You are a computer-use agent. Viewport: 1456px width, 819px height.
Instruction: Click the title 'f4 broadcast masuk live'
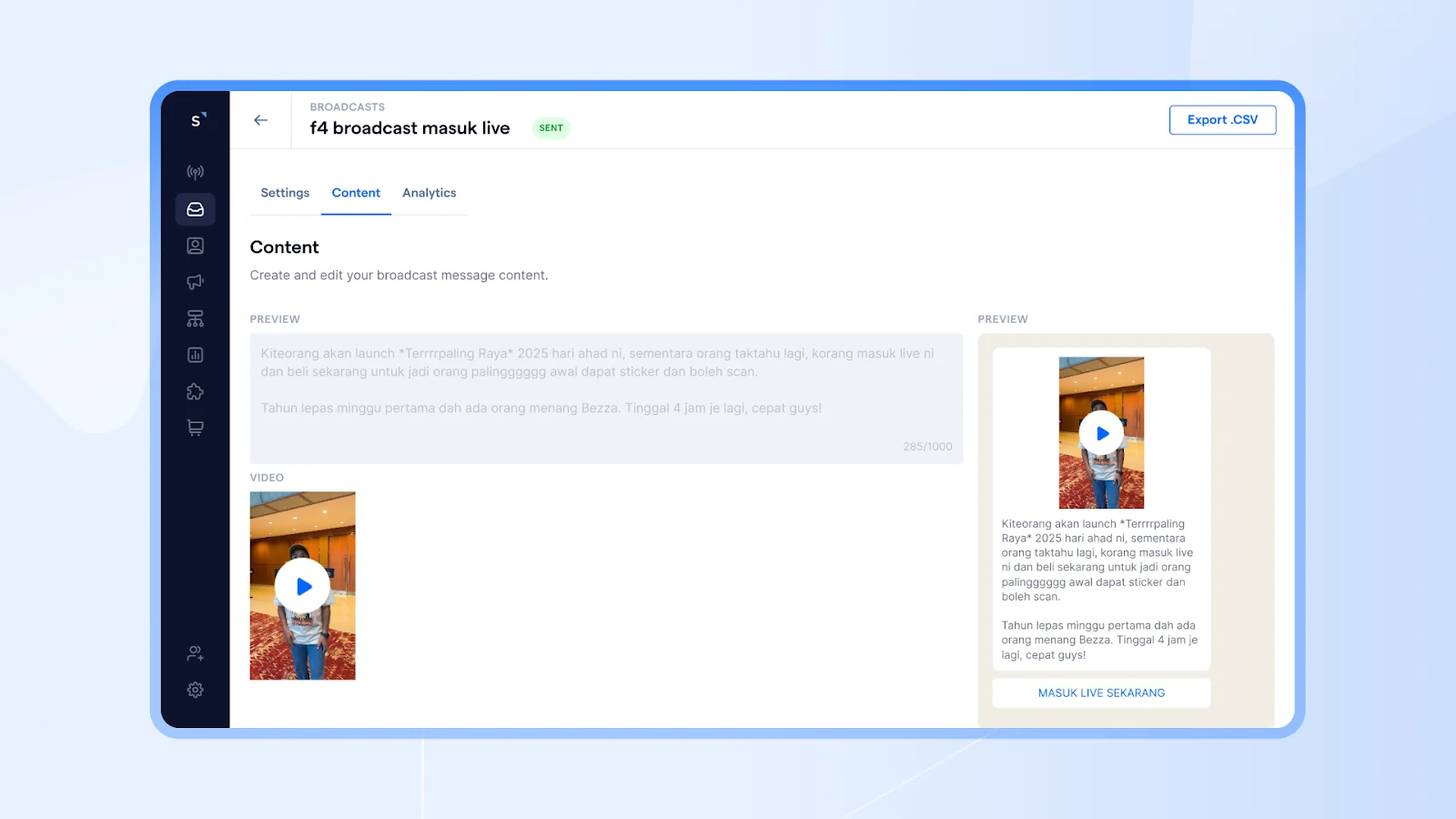pyautogui.click(x=409, y=128)
